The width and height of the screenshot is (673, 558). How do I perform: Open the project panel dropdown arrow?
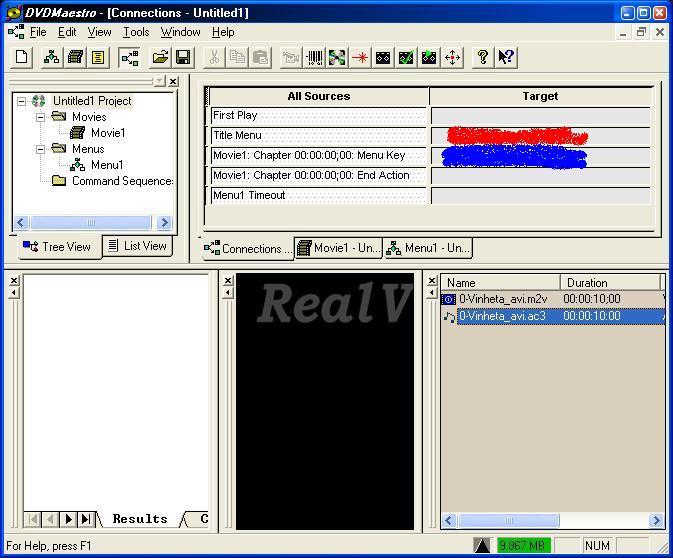[160, 81]
